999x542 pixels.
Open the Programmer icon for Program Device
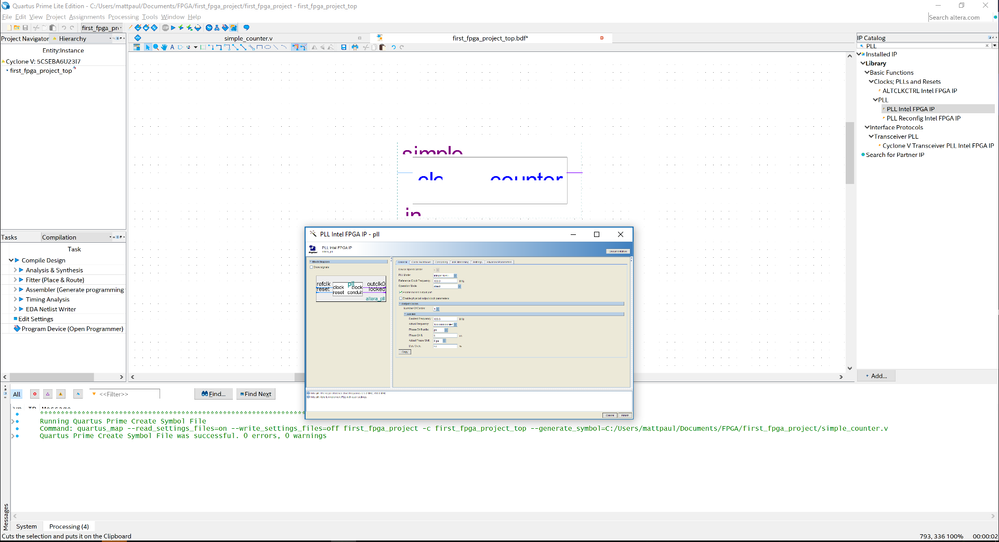tap(16, 329)
